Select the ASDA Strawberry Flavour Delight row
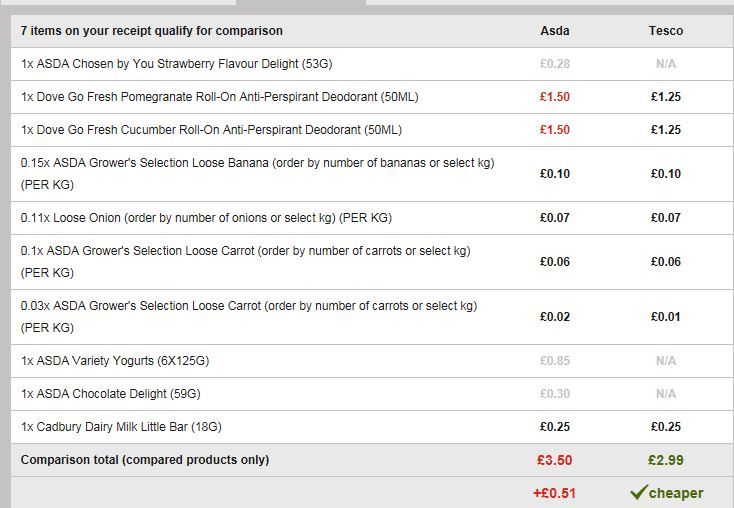The height and width of the screenshot is (508, 734). [x=176, y=64]
